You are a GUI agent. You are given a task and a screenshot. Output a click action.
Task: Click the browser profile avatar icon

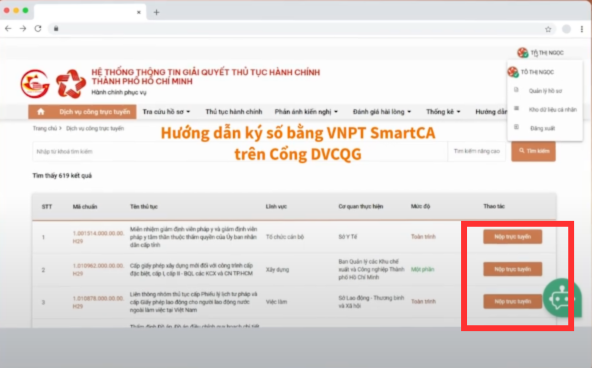coord(566,29)
